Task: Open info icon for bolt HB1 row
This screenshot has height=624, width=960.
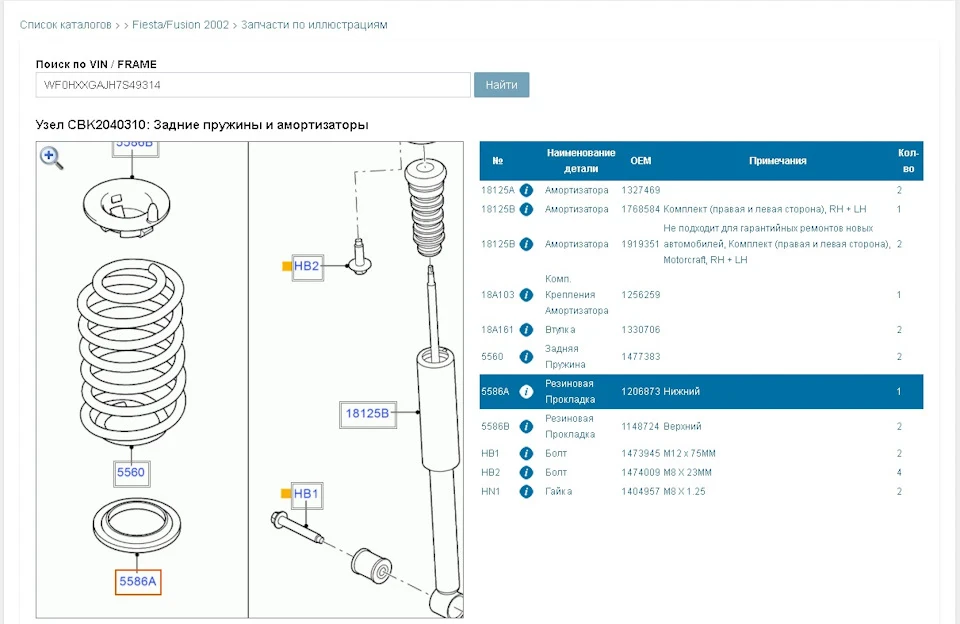Action: tap(526, 454)
